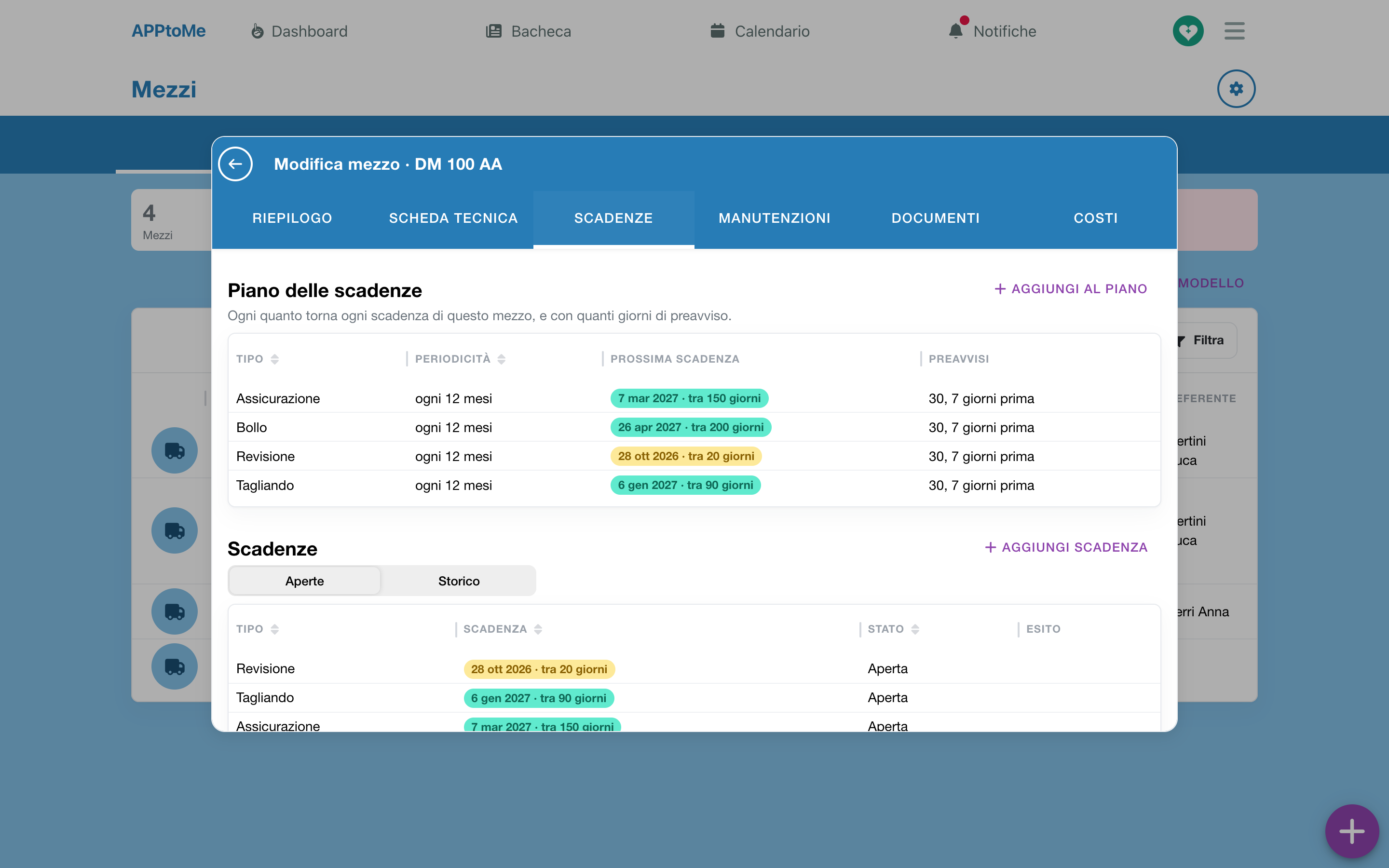Open the Costi tab
The width and height of the screenshot is (1389, 868).
coord(1096,218)
